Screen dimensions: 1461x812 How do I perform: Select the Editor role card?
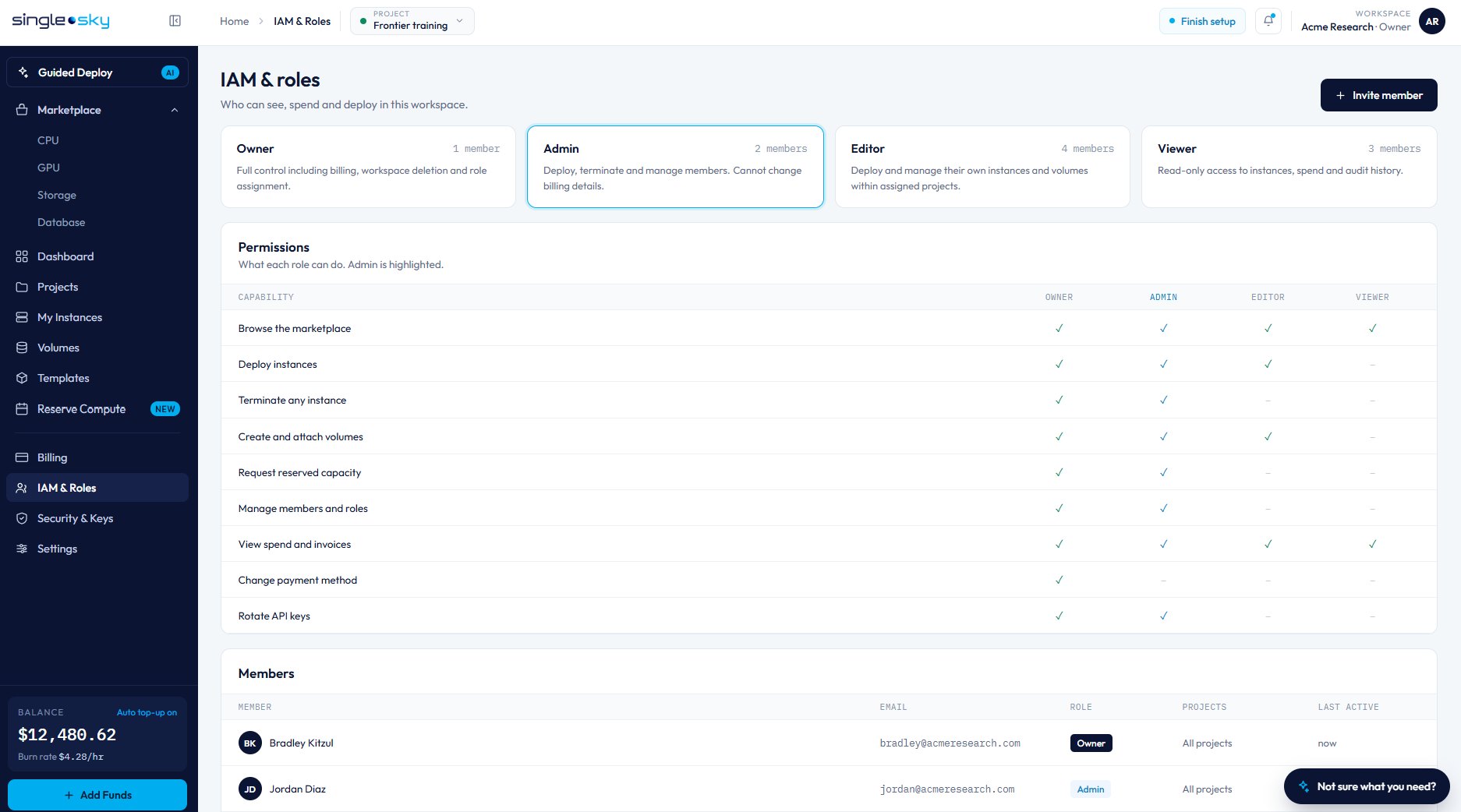click(982, 167)
